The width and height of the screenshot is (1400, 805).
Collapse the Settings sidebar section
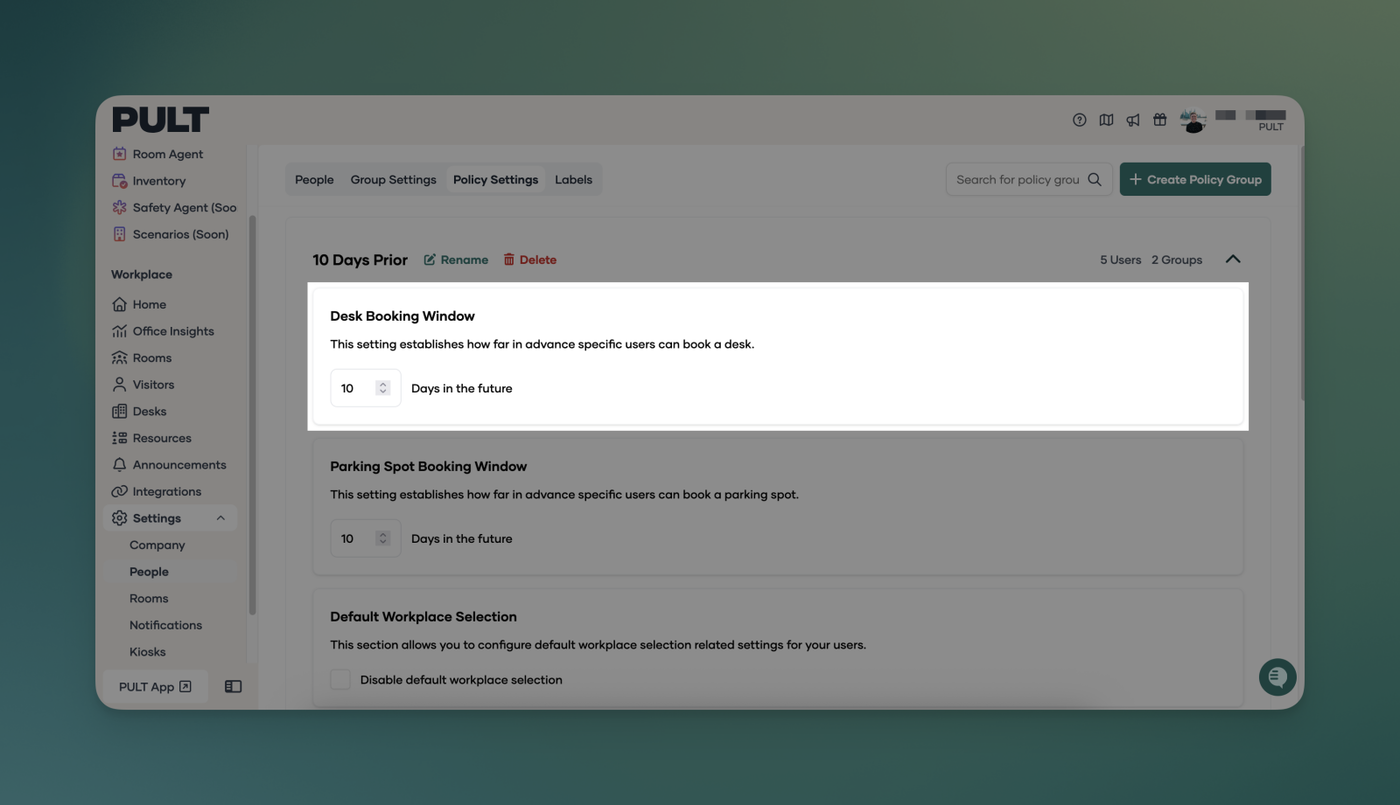tap(221, 518)
